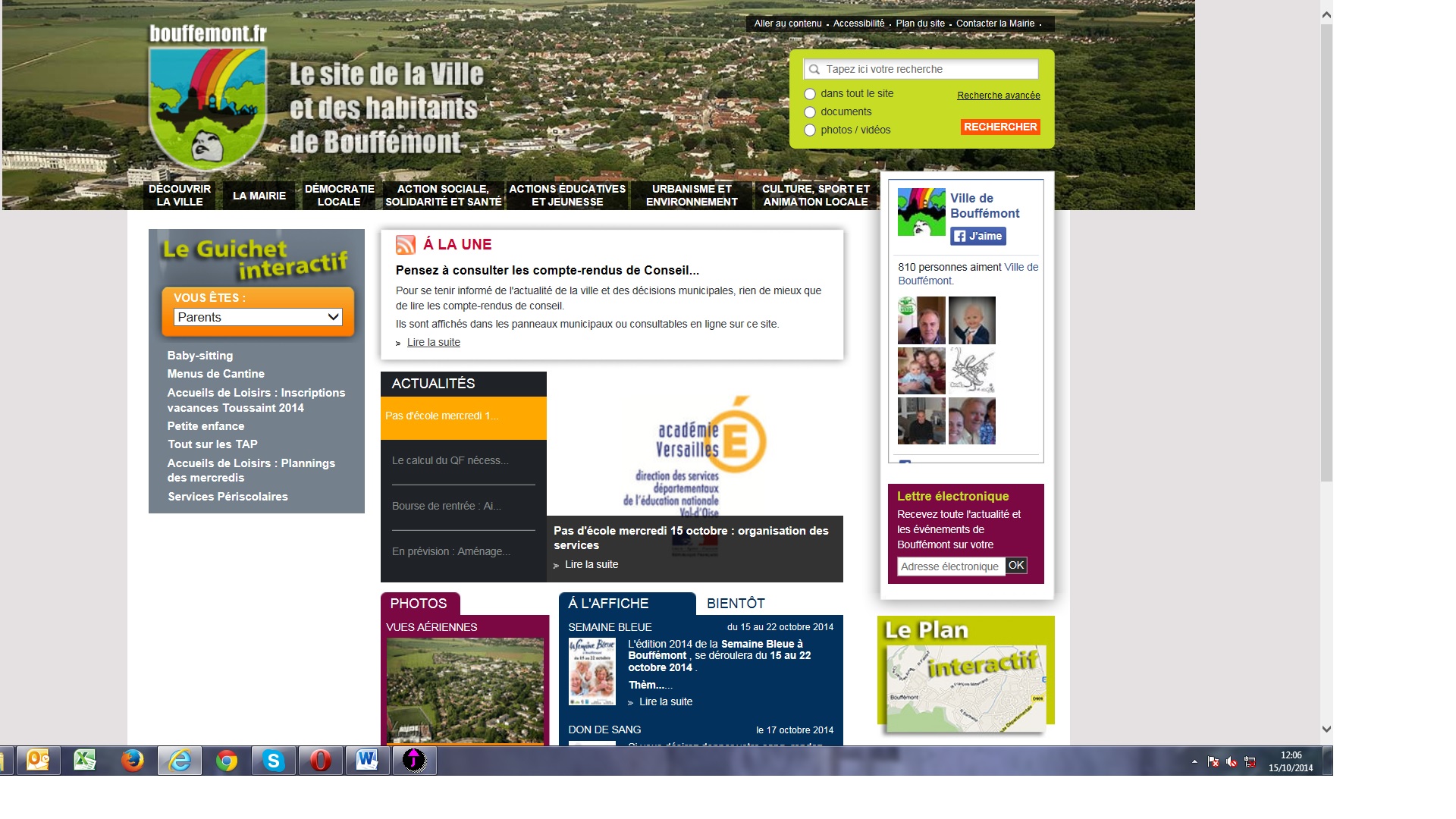The width and height of the screenshot is (1456, 819).
Task: Open Firefox from the taskbar
Action: click(x=132, y=761)
